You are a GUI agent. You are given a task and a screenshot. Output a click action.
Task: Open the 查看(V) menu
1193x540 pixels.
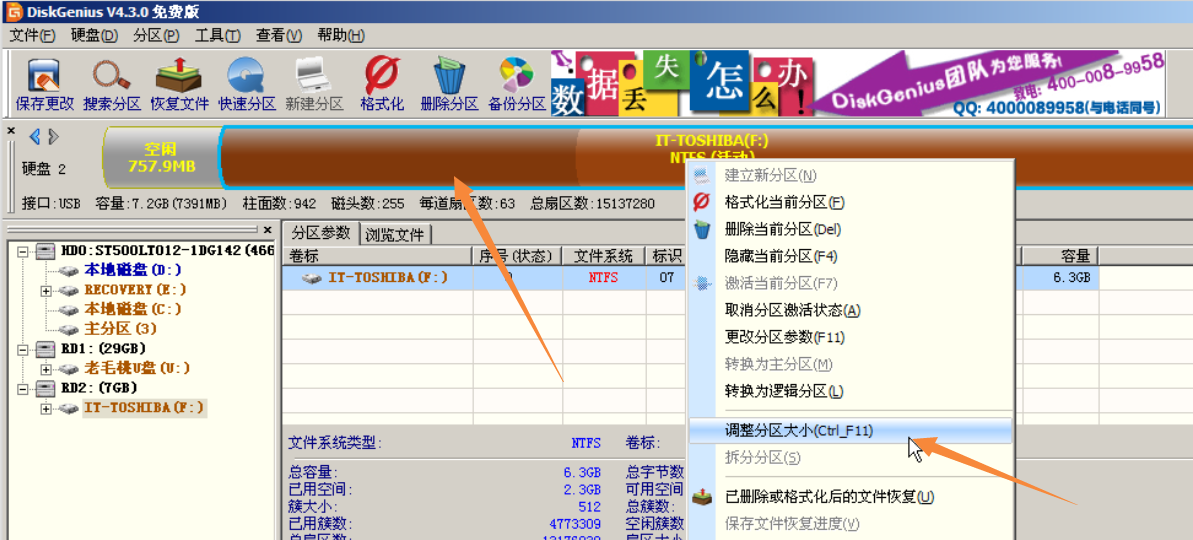click(x=279, y=36)
